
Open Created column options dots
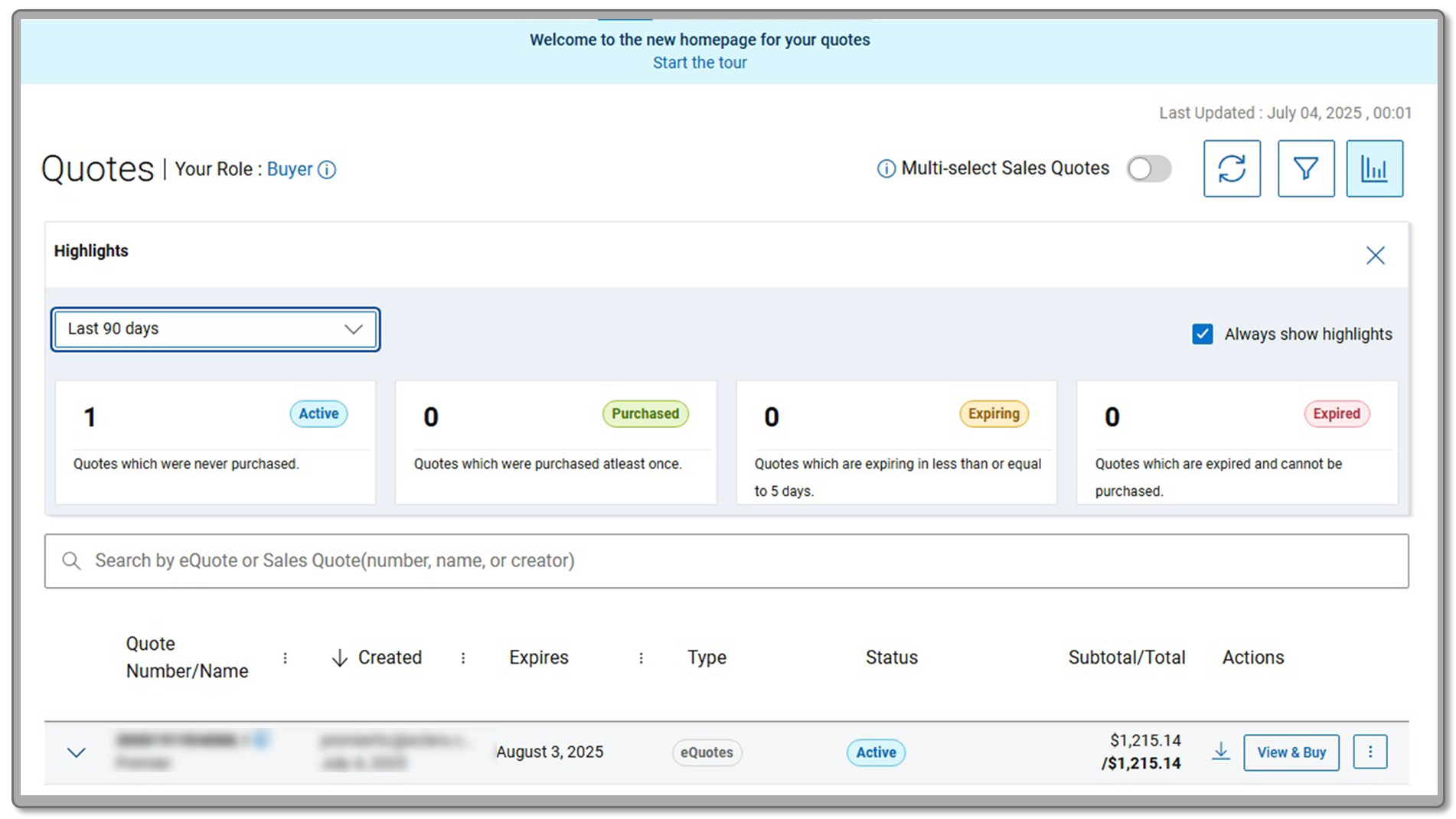[x=463, y=658]
